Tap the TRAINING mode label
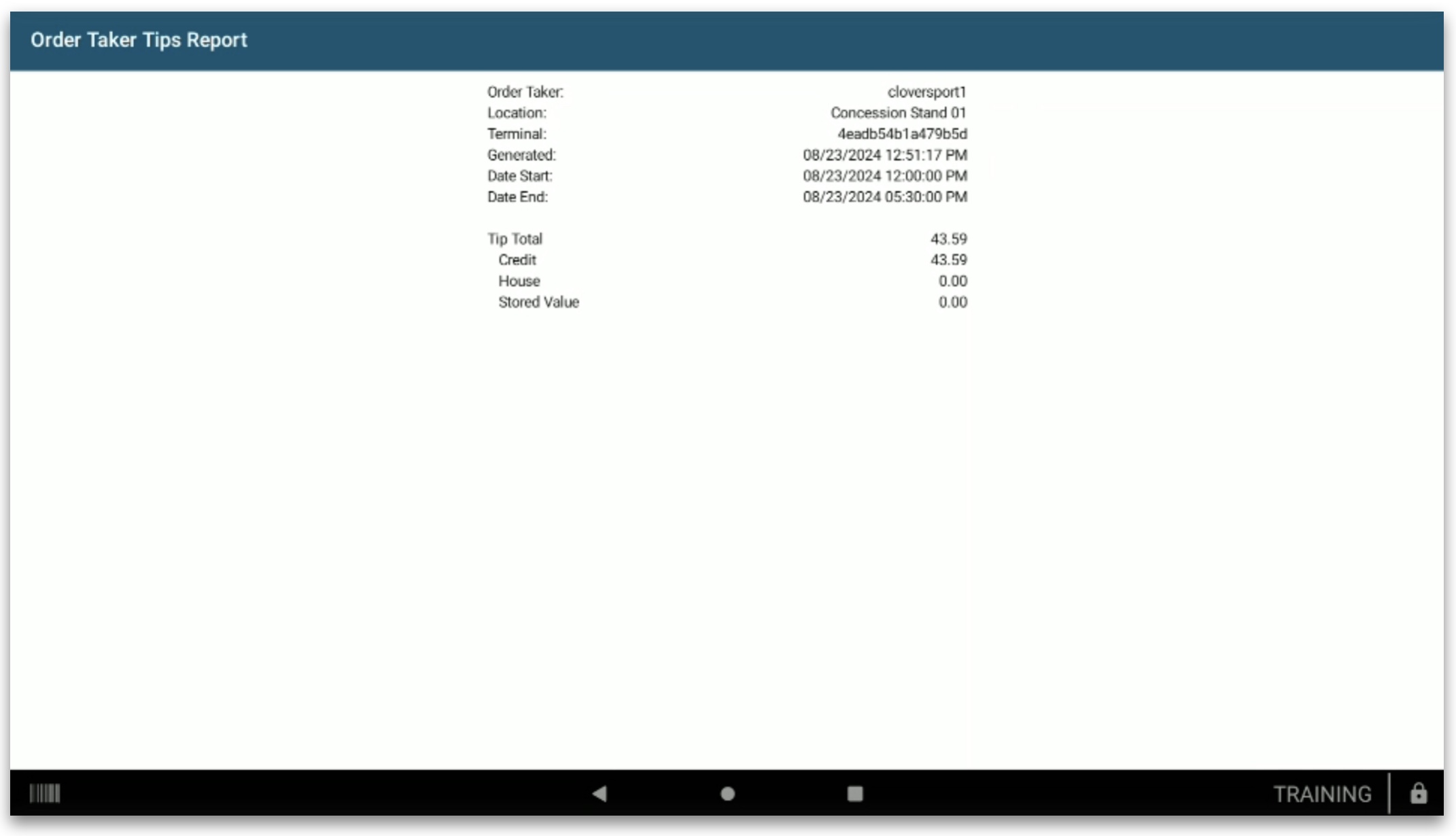This screenshot has width=1456, height=836. [1322, 794]
